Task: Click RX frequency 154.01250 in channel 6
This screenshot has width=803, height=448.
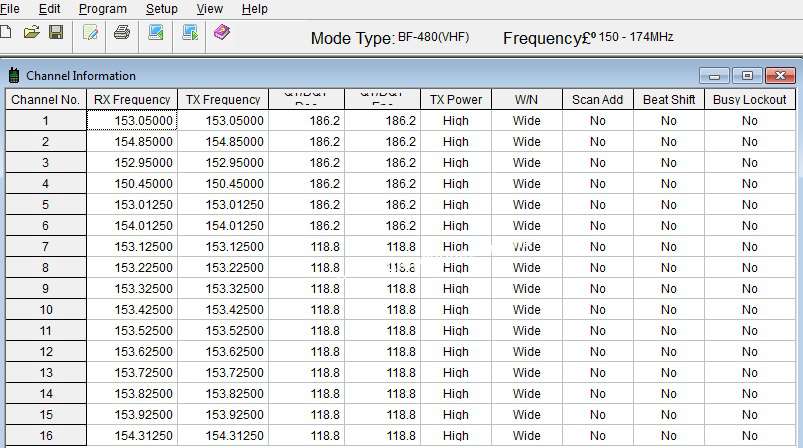Action: [132, 225]
